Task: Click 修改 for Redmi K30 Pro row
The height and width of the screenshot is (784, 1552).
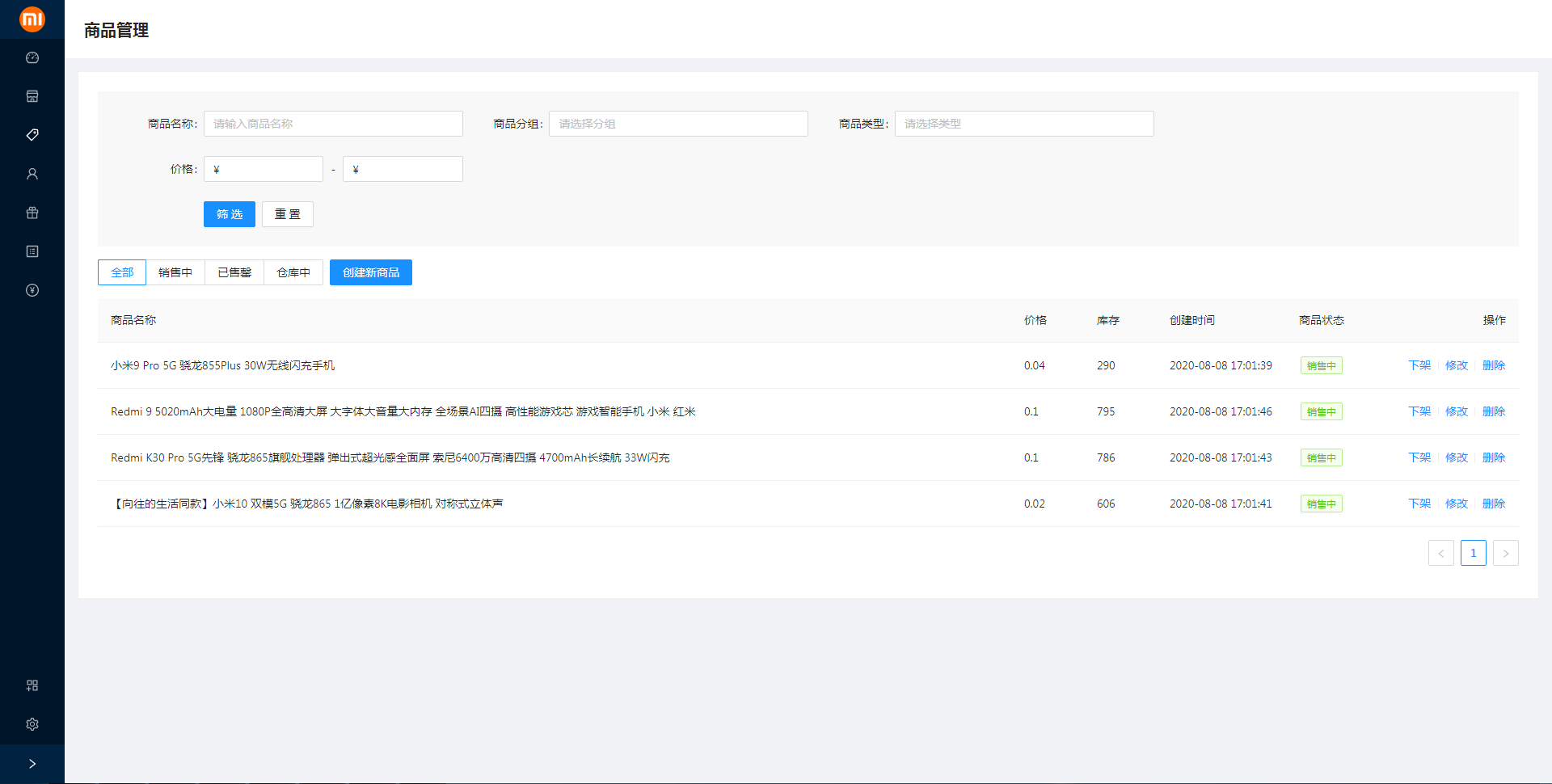Action: pyautogui.click(x=1457, y=457)
